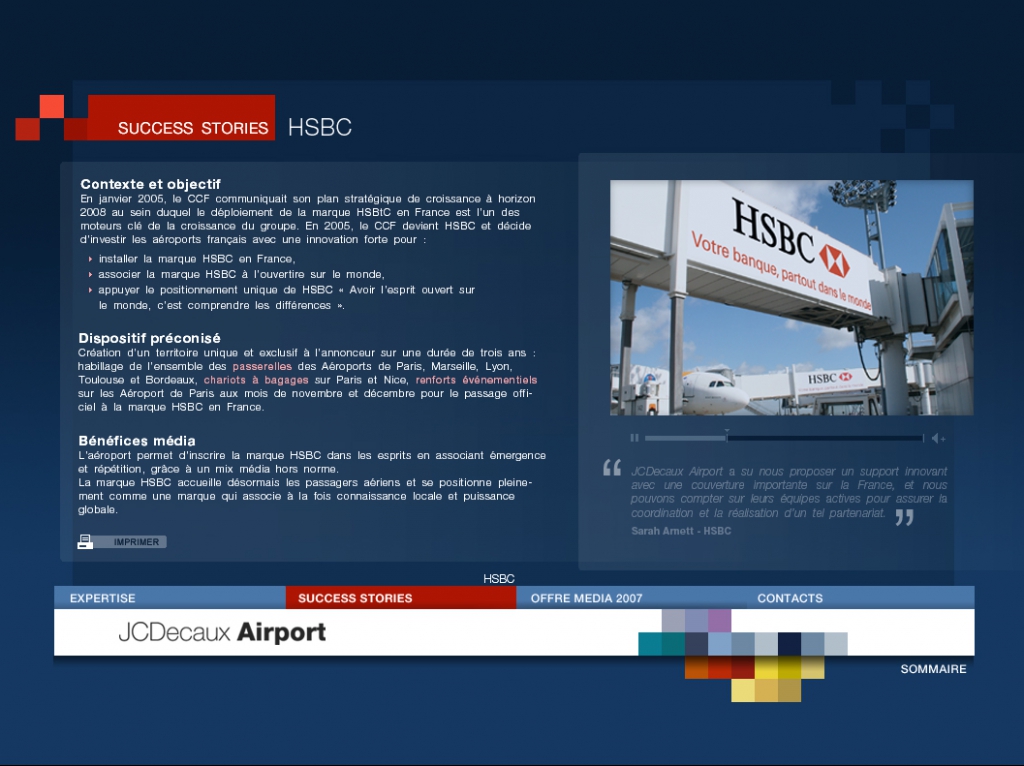Click the red SUCCESS STORIES header banner
Image resolution: width=1024 pixels, height=766 pixels.
point(182,118)
